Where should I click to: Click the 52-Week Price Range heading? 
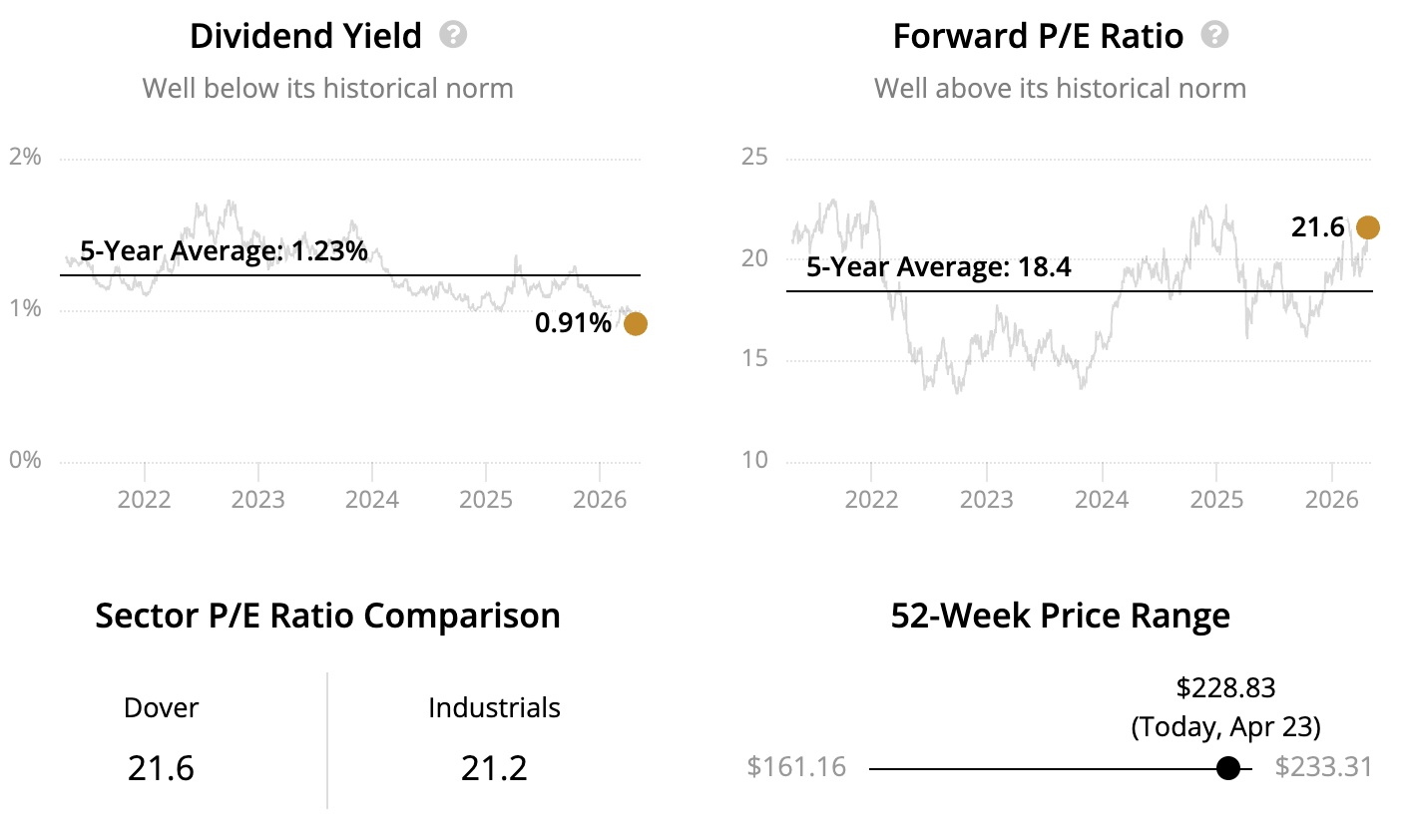click(x=1060, y=616)
